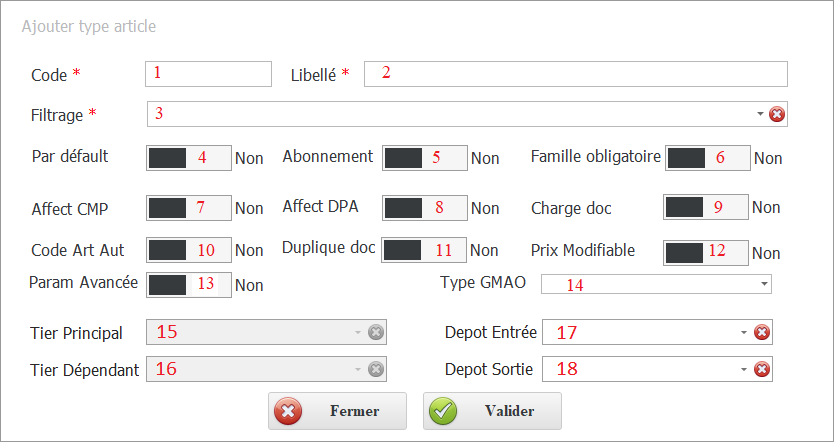Click the Tier Dépendant clear icon

pyautogui.click(x=375, y=369)
